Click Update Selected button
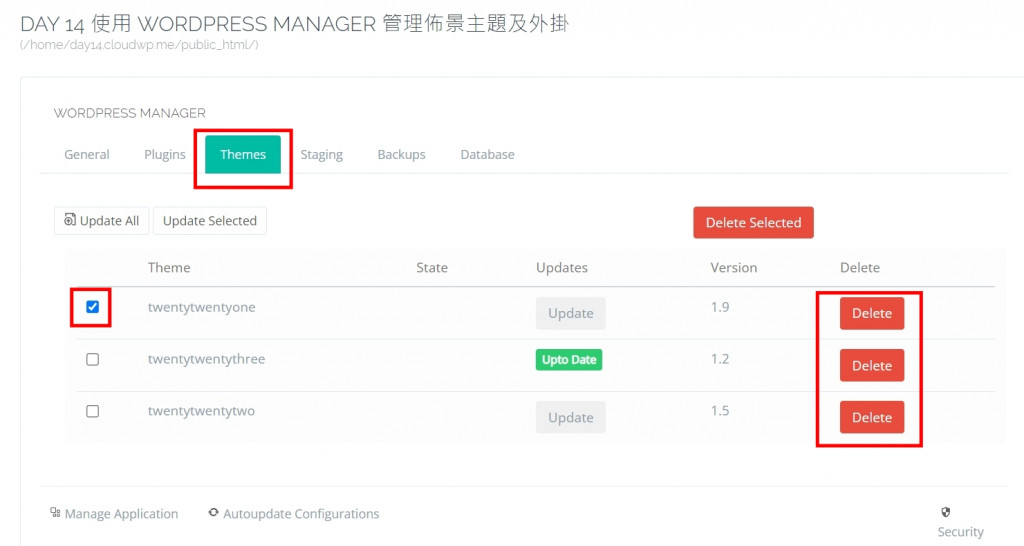Screen dimensions: 1024x546 pyautogui.click(x=210, y=221)
